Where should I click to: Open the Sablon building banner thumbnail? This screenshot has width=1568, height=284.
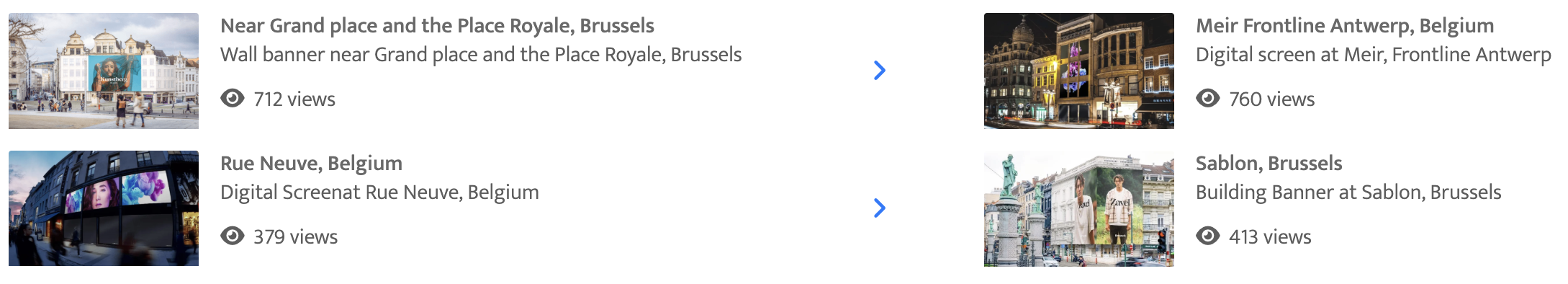click(1079, 208)
